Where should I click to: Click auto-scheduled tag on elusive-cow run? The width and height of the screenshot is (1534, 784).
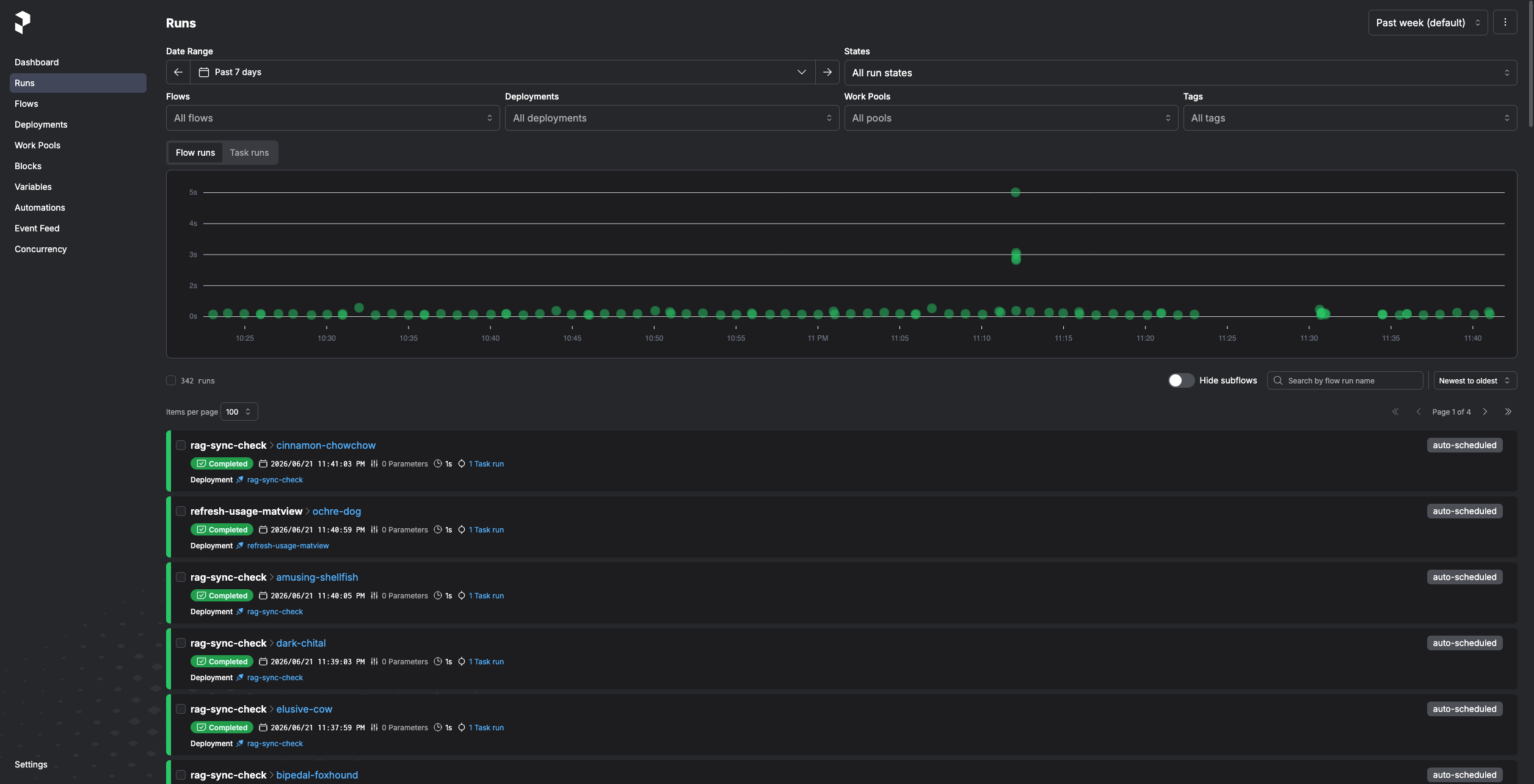(1464, 709)
